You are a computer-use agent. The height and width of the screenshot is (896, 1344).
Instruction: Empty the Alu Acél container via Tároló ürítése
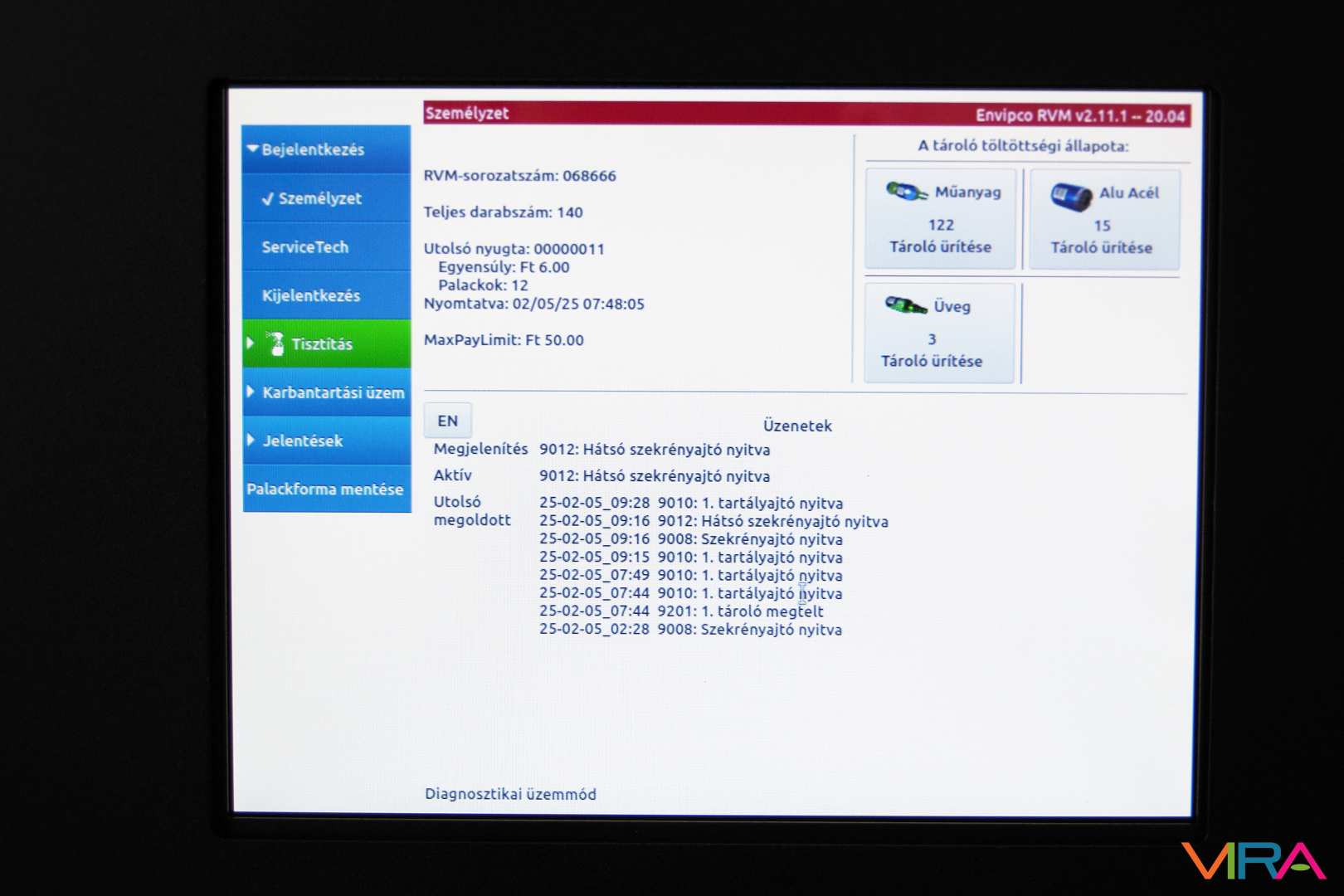click(x=1101, y=247)
